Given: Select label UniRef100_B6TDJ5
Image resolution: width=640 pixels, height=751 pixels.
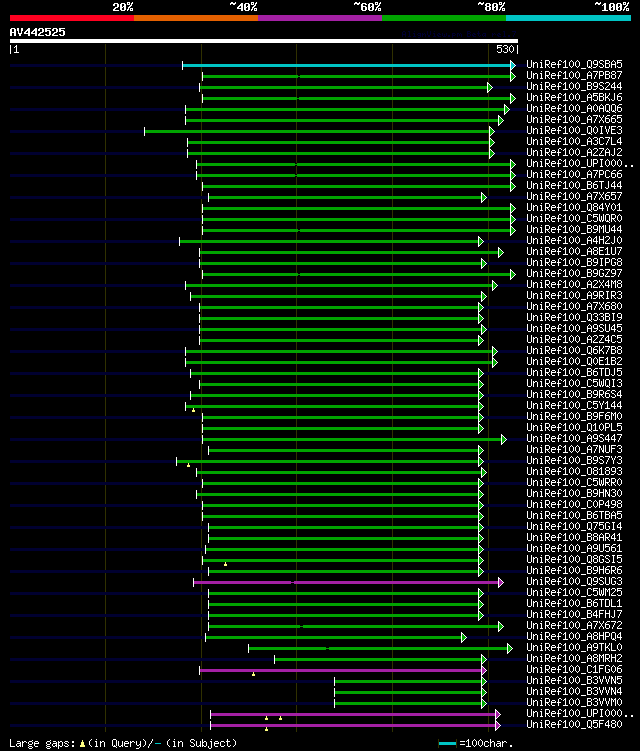Looking at the screenshot, I should (574, 373).
